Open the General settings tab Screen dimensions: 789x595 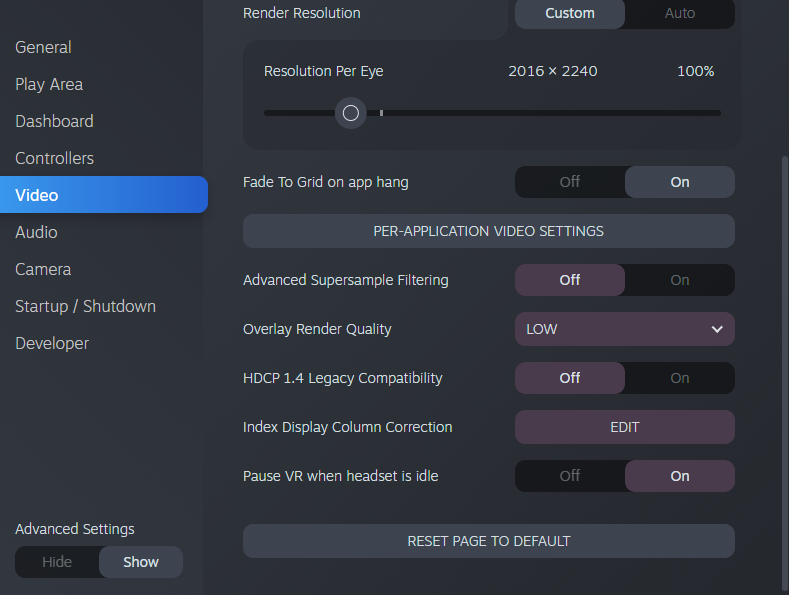click(x=43, y=47)
